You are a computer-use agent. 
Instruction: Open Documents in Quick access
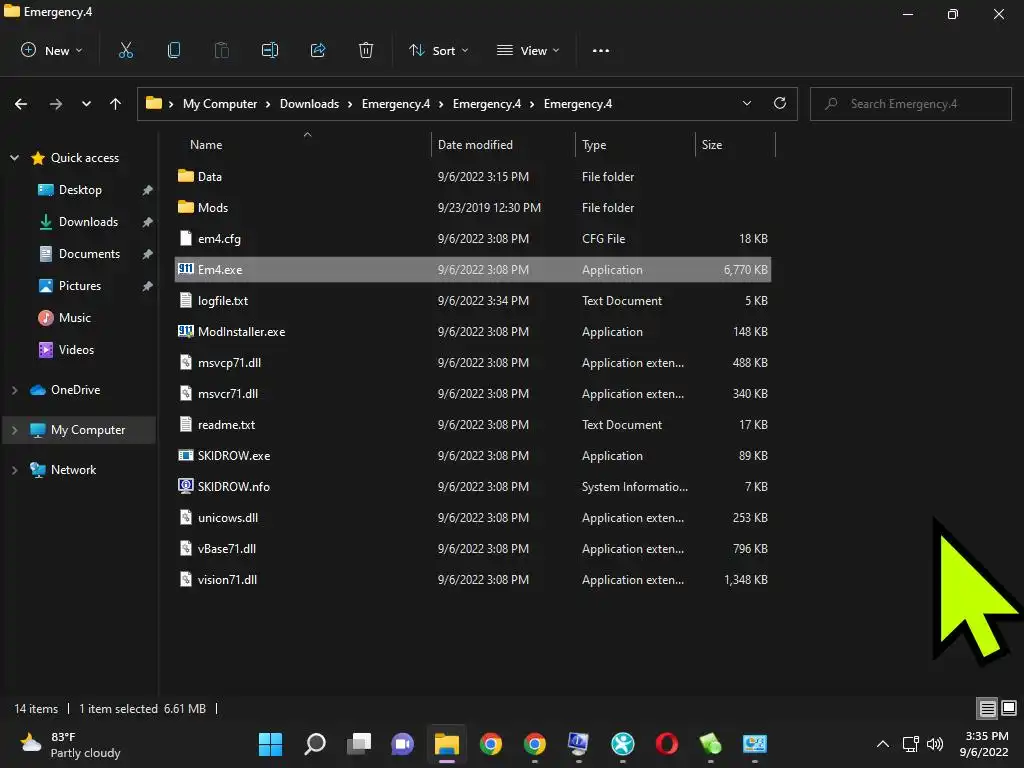[x=89, y=254]
